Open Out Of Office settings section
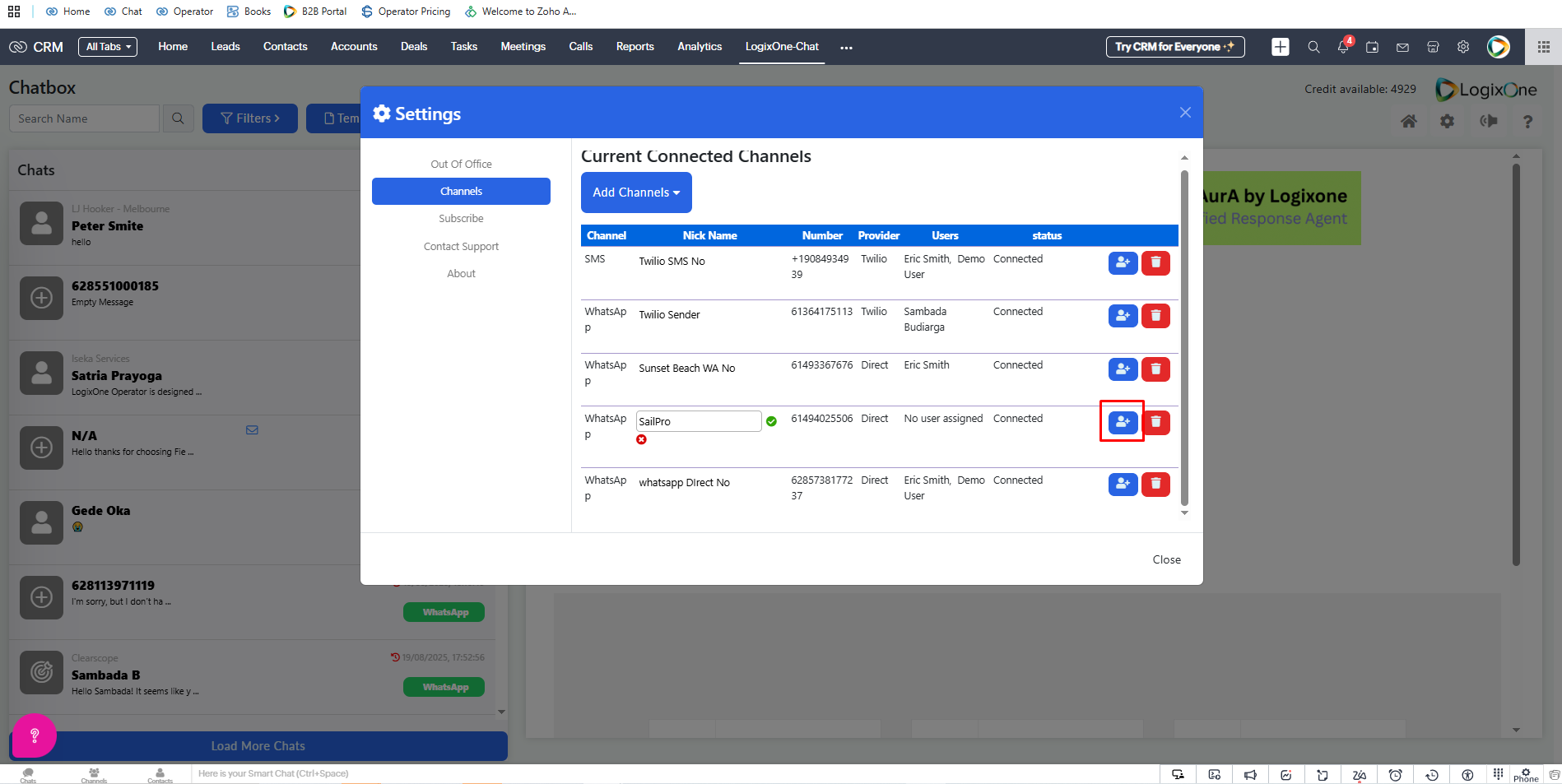The width and height of the screenshot is (1562, 784). pyautogui.click(x=461, y=164)
